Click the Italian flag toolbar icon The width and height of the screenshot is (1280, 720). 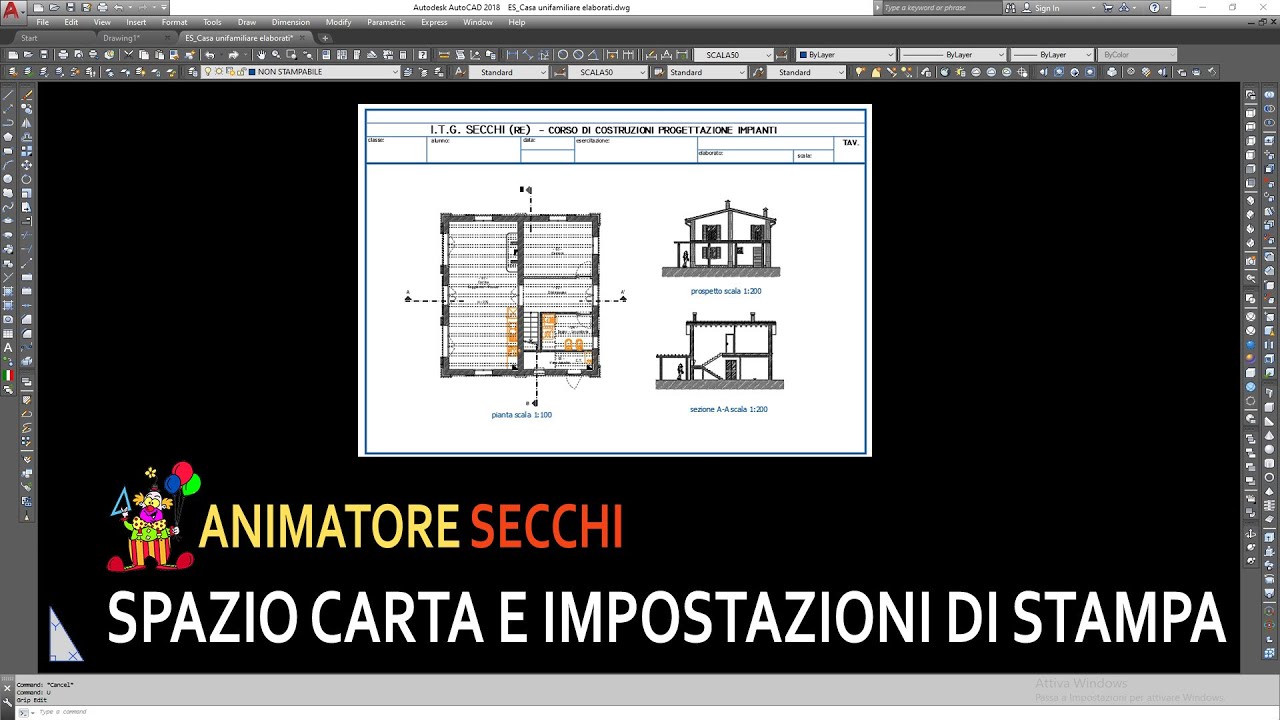pos(8,375)
